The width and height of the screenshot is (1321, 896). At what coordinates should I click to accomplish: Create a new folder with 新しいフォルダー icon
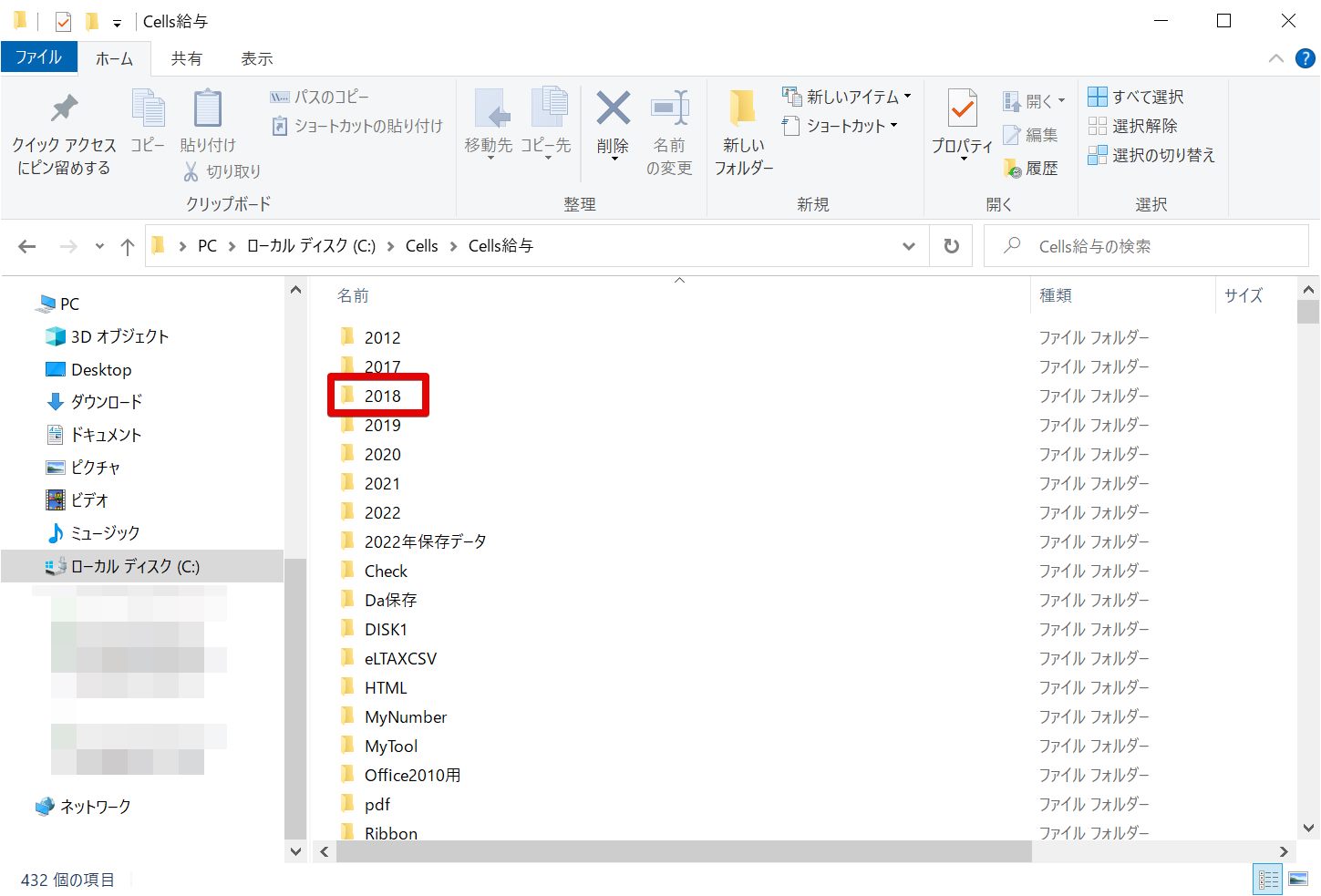pos(743,109)
